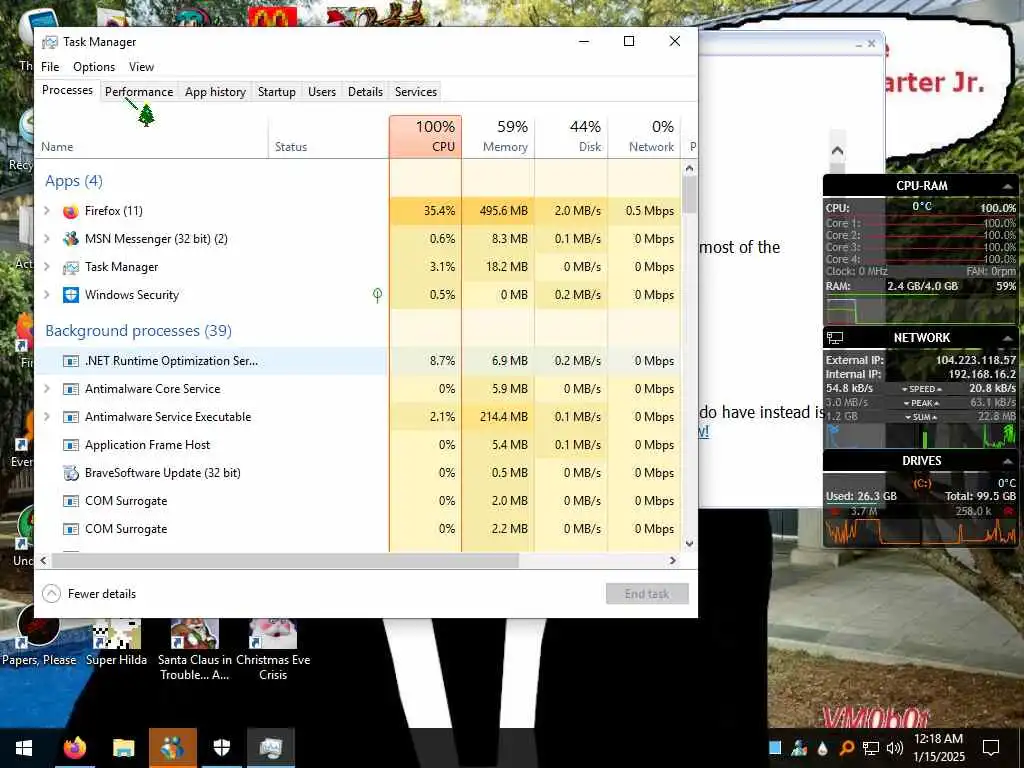The width and height of the screenshot is (1024, 768).
Task: Click the Super Hilda desktop shortcut
Action: [x=116, y=643]
